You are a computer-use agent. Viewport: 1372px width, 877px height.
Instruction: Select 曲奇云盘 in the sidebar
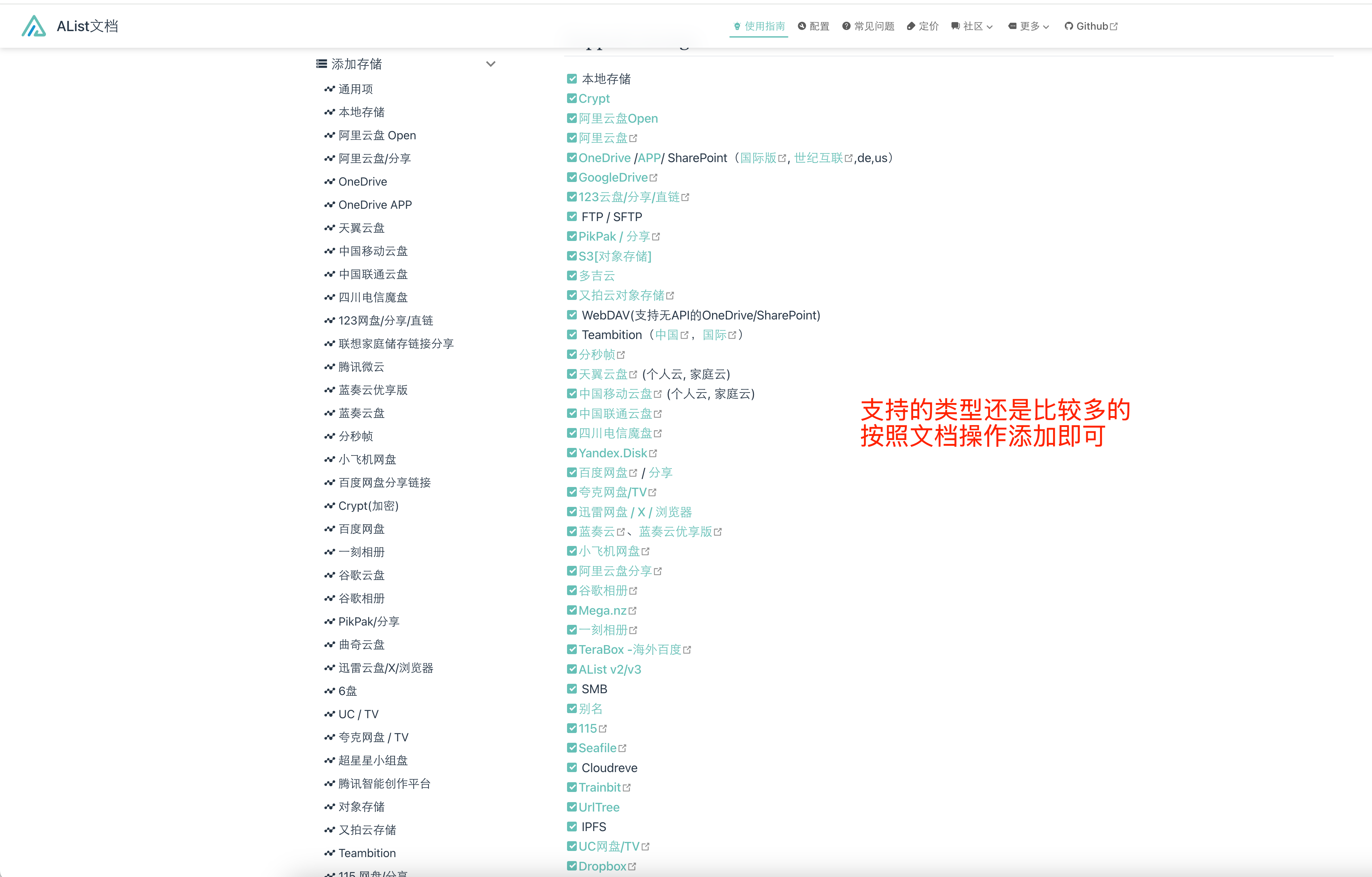pos(361,645)
